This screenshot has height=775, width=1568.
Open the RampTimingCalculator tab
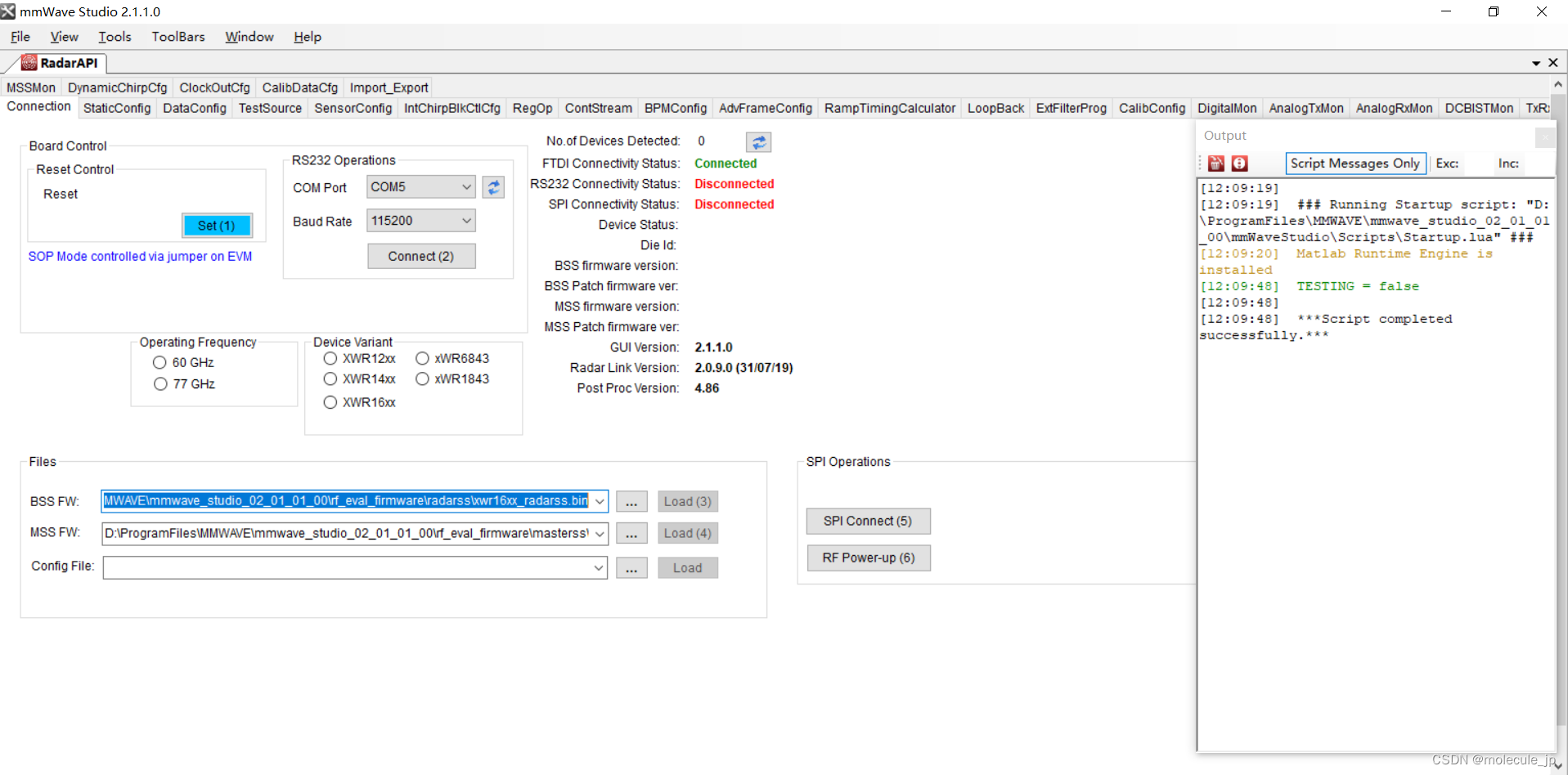pos(890,109)
